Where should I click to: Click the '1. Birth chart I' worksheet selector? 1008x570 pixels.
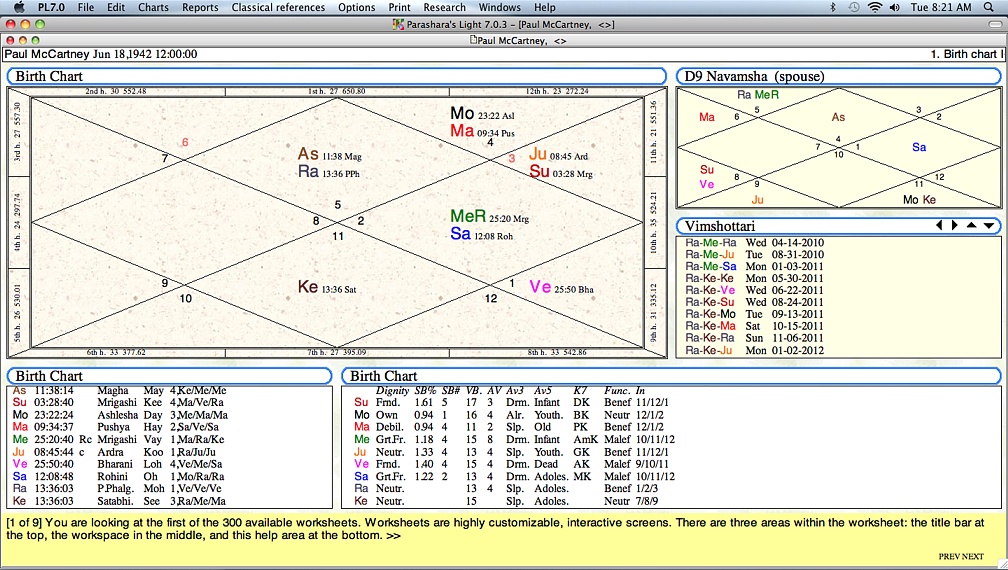965,54
